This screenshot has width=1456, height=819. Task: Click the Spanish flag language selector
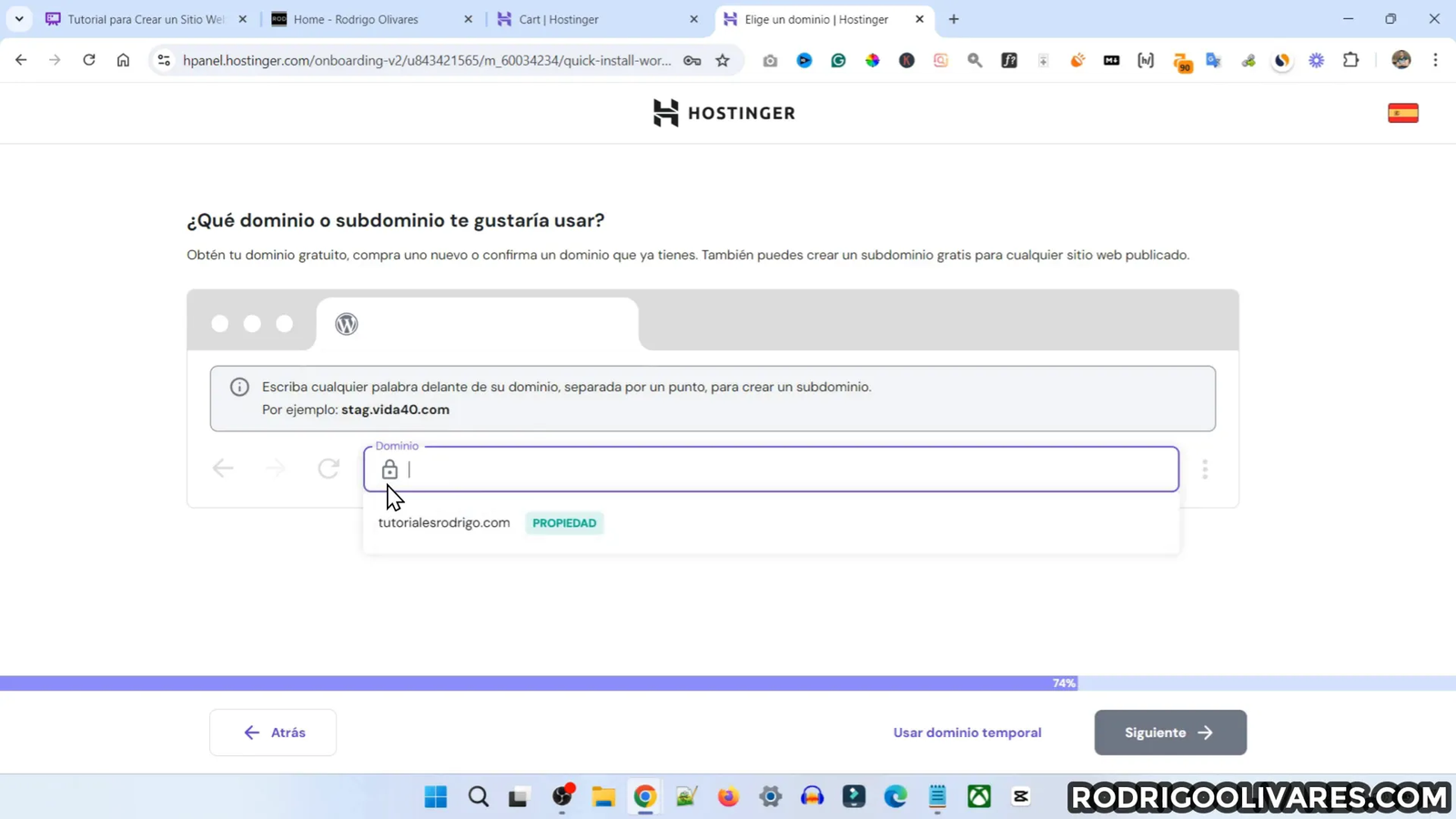[x=1402, y=111]
